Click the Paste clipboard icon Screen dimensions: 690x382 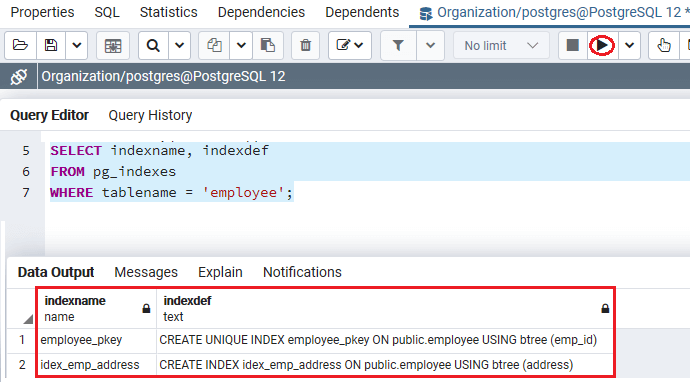click(268, 45)
